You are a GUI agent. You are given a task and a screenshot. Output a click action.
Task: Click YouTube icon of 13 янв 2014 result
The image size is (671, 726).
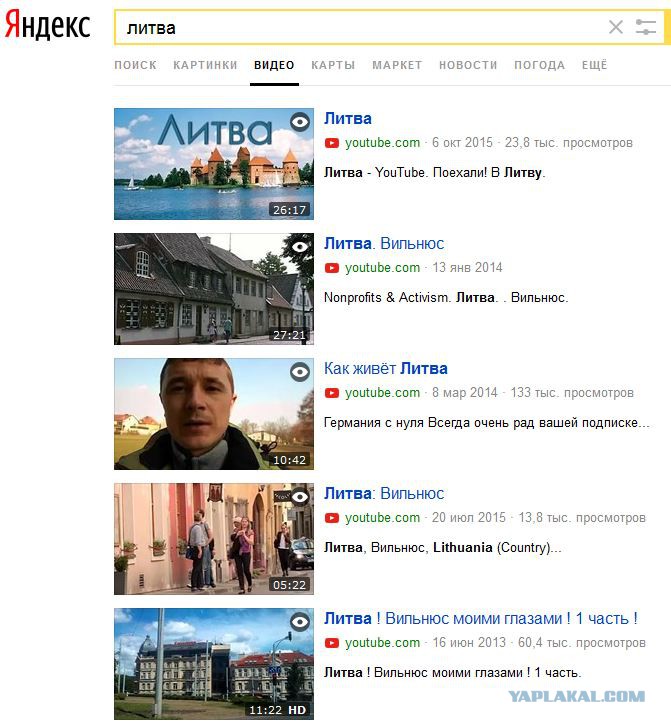click(x=332, y=268)
